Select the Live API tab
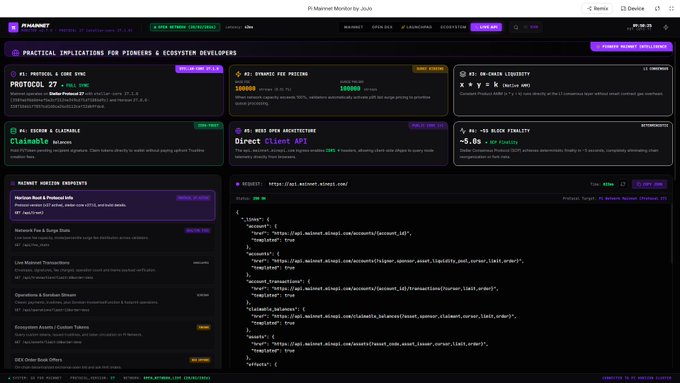The height and width of the screenshot is (383, 680). (486, 27)
